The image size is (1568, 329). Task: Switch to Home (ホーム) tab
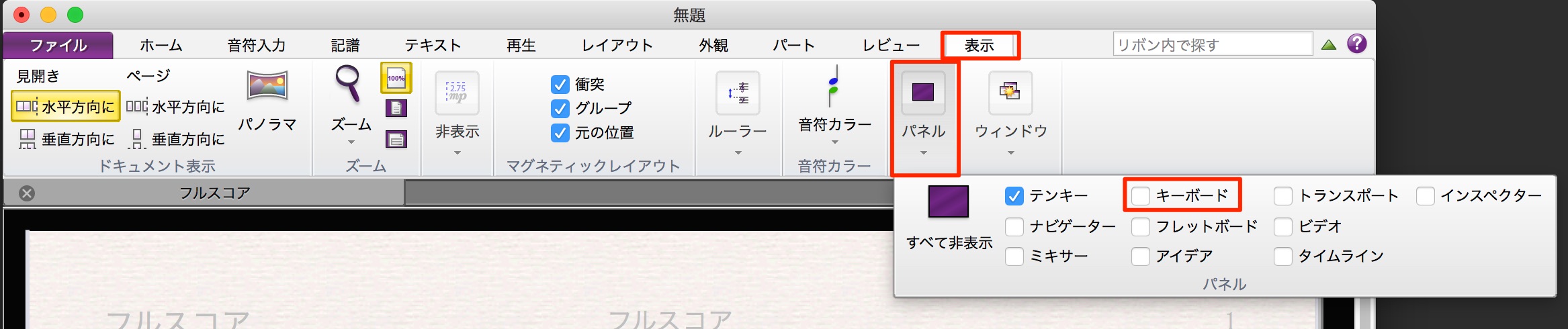coord(161,45)
